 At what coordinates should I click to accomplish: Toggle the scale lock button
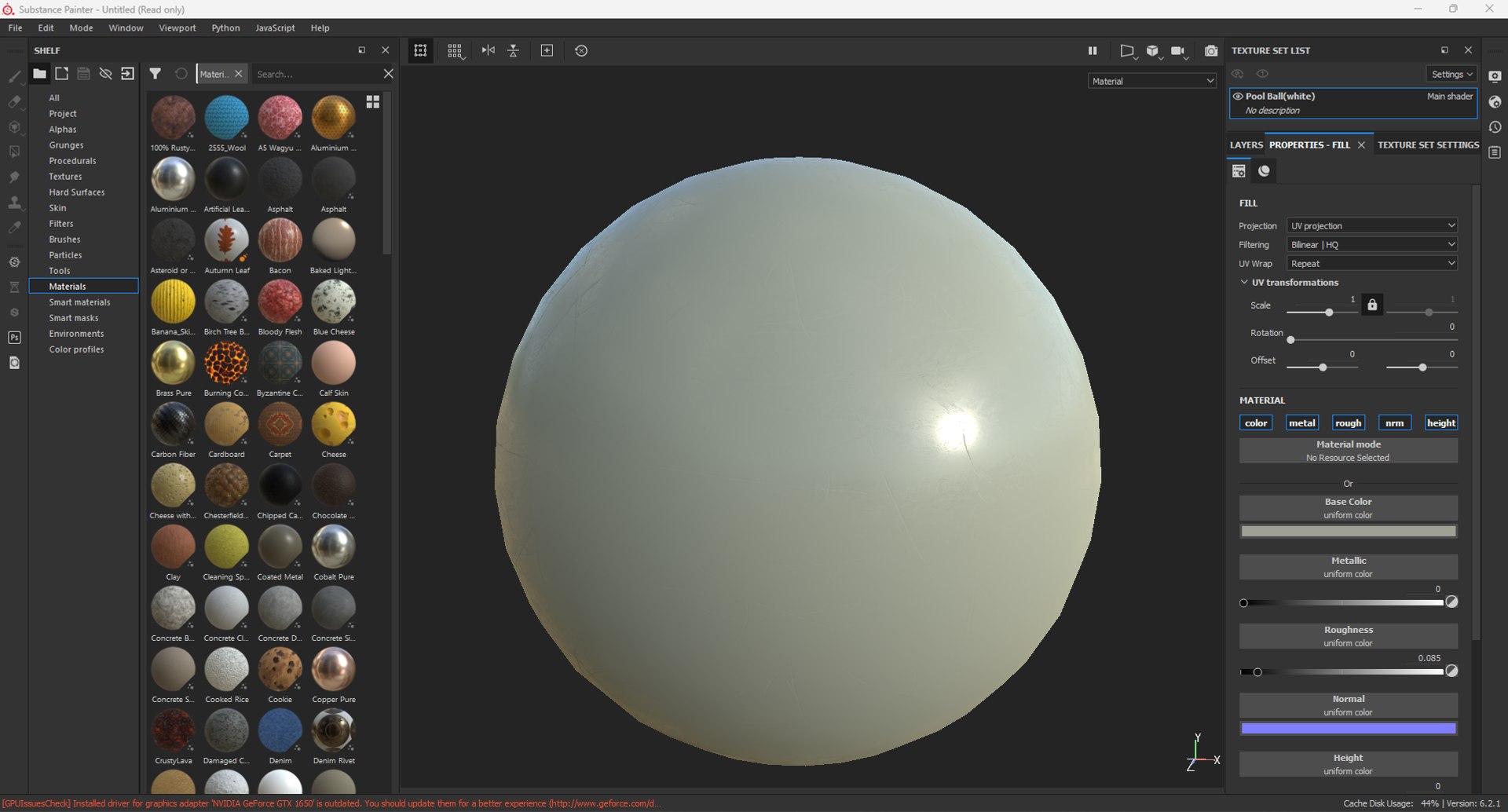tap(1372, 305)
